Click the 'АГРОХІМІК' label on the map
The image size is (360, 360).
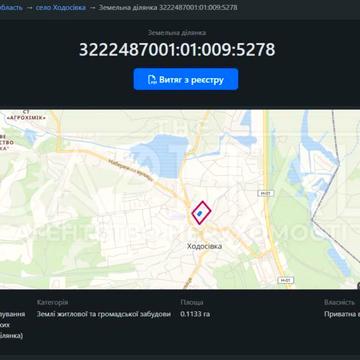click(x=26, y=117)
